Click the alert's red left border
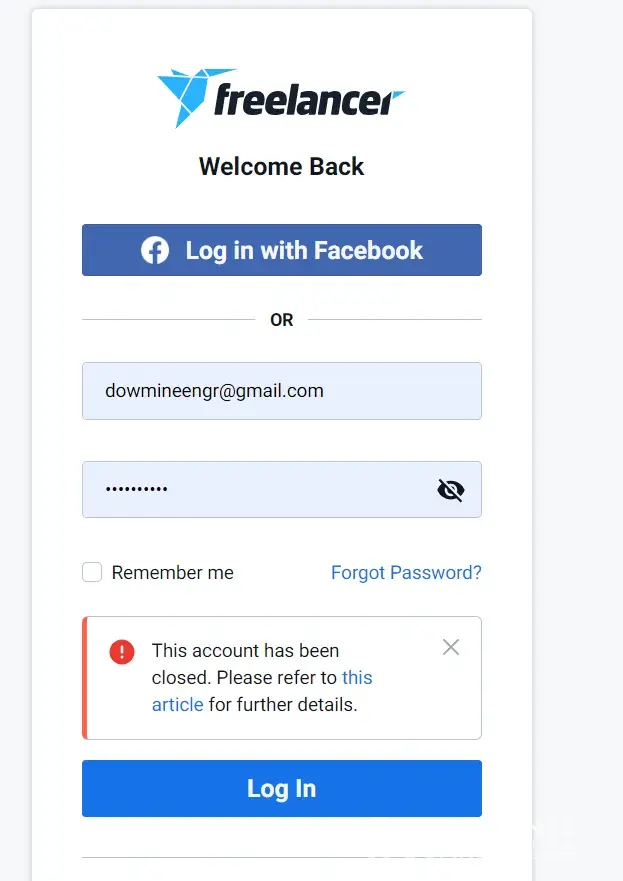The width and height of the screenshot is (623, 881). [x=85, y=678]
